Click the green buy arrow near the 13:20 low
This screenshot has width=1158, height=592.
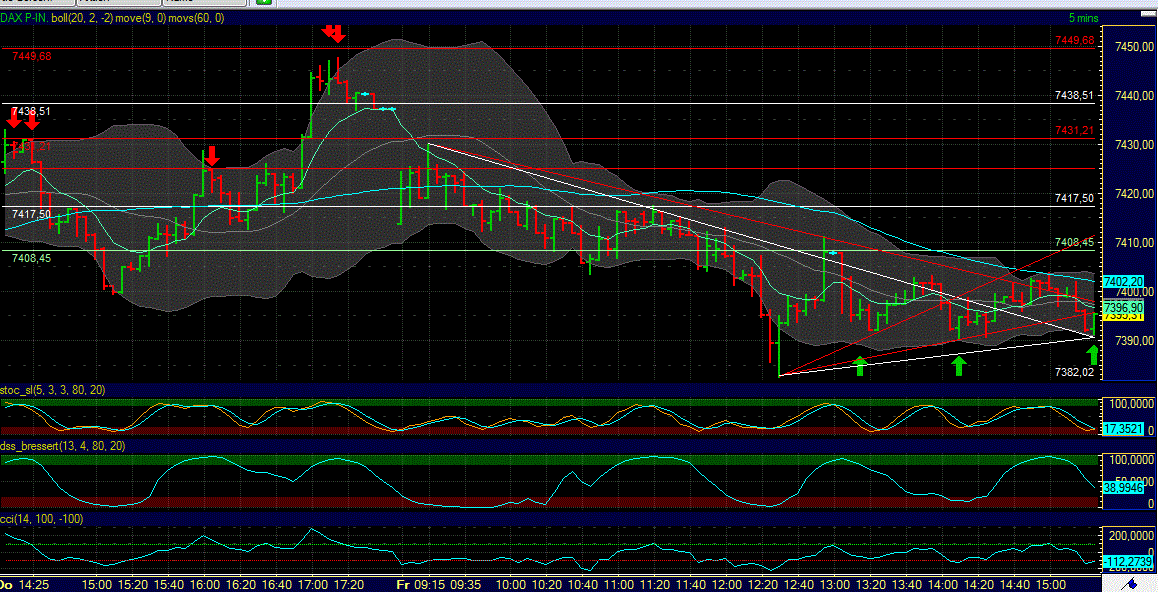pyautogui.click(x=860, y=365)
